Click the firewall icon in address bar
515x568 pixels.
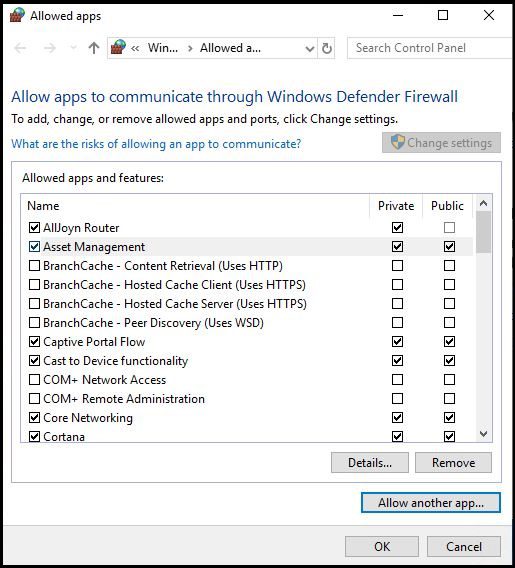pyautogui.click(x=118, y=47)
